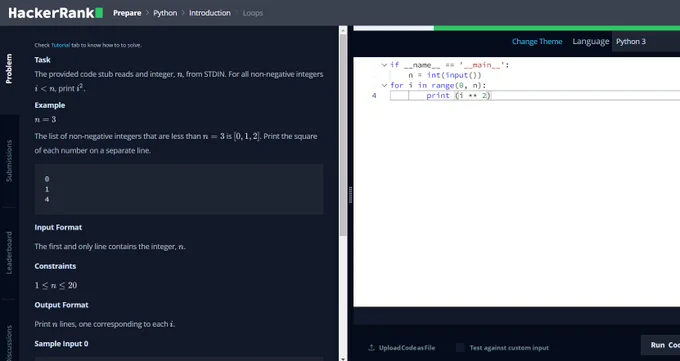Open the Introduction breadcrumb

tap(210, 13)
